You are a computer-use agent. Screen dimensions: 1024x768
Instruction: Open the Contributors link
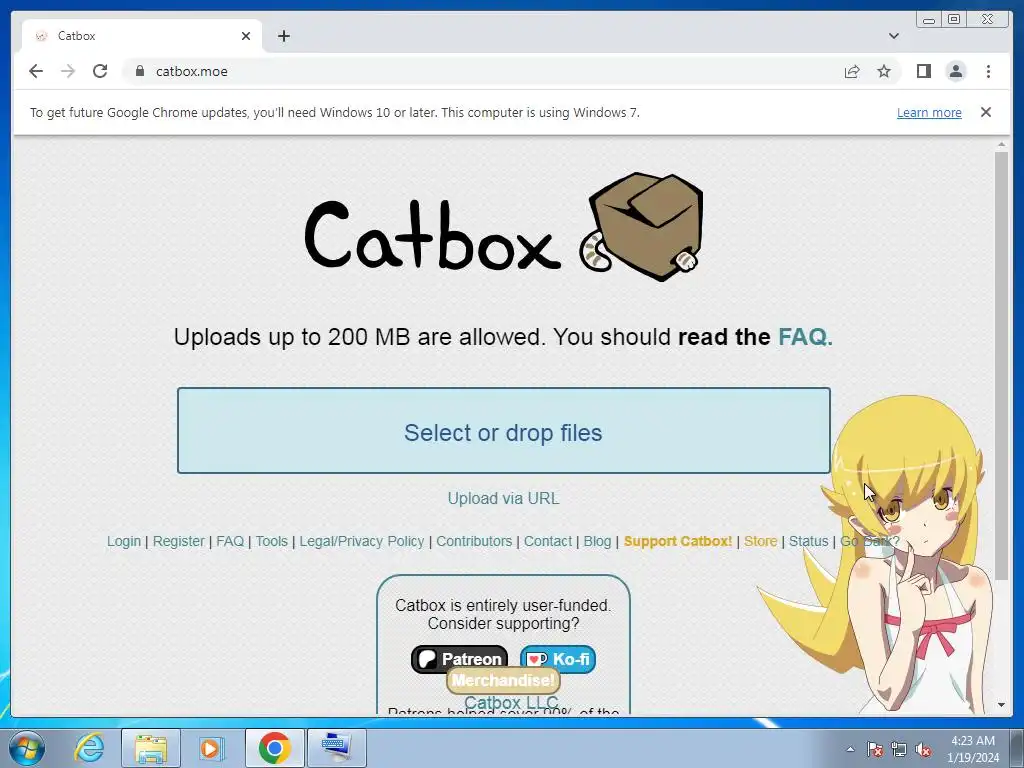tap(474, 541)
